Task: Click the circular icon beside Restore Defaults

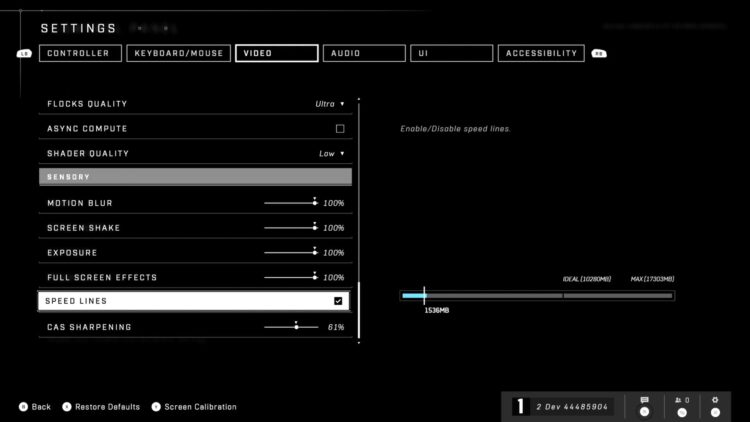Action: coord(67,407)
